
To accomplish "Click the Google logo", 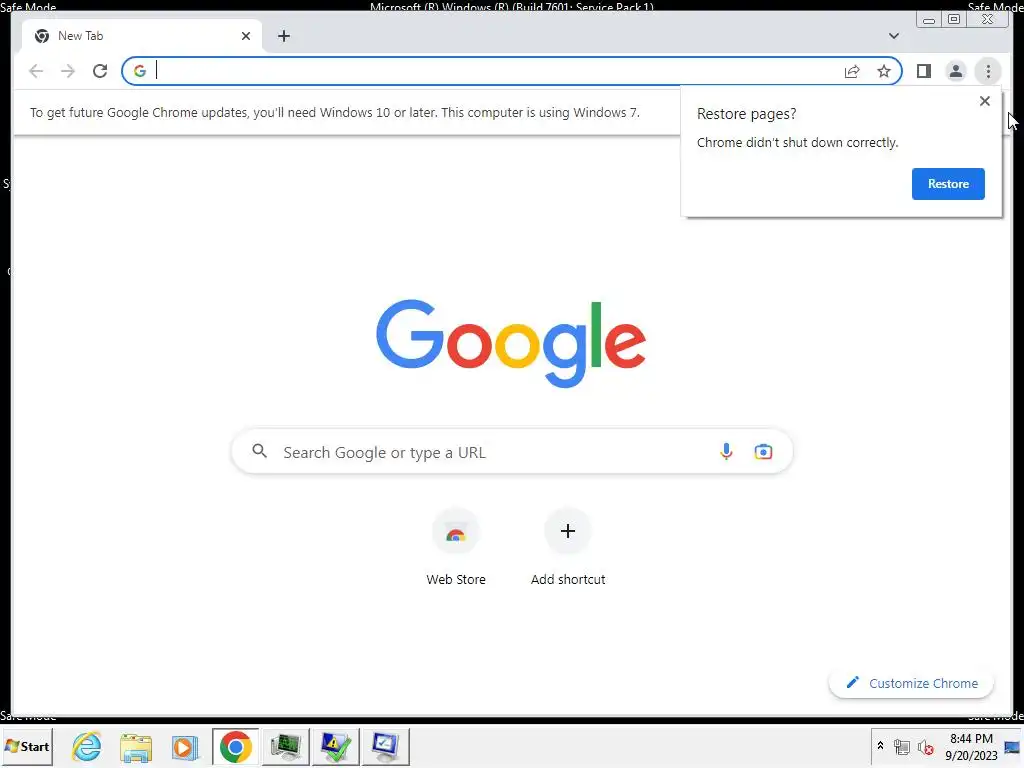I will 511,342.
